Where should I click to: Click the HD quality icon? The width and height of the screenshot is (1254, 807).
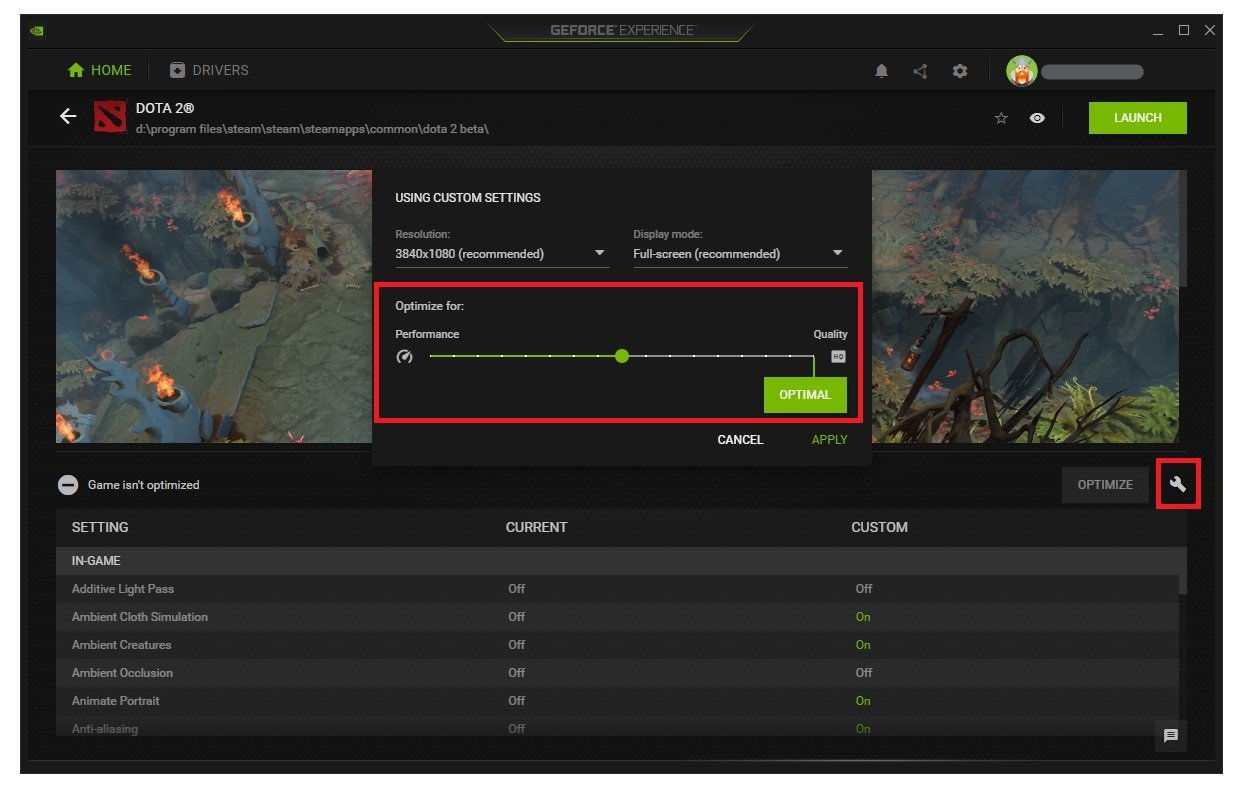(838, 356)
